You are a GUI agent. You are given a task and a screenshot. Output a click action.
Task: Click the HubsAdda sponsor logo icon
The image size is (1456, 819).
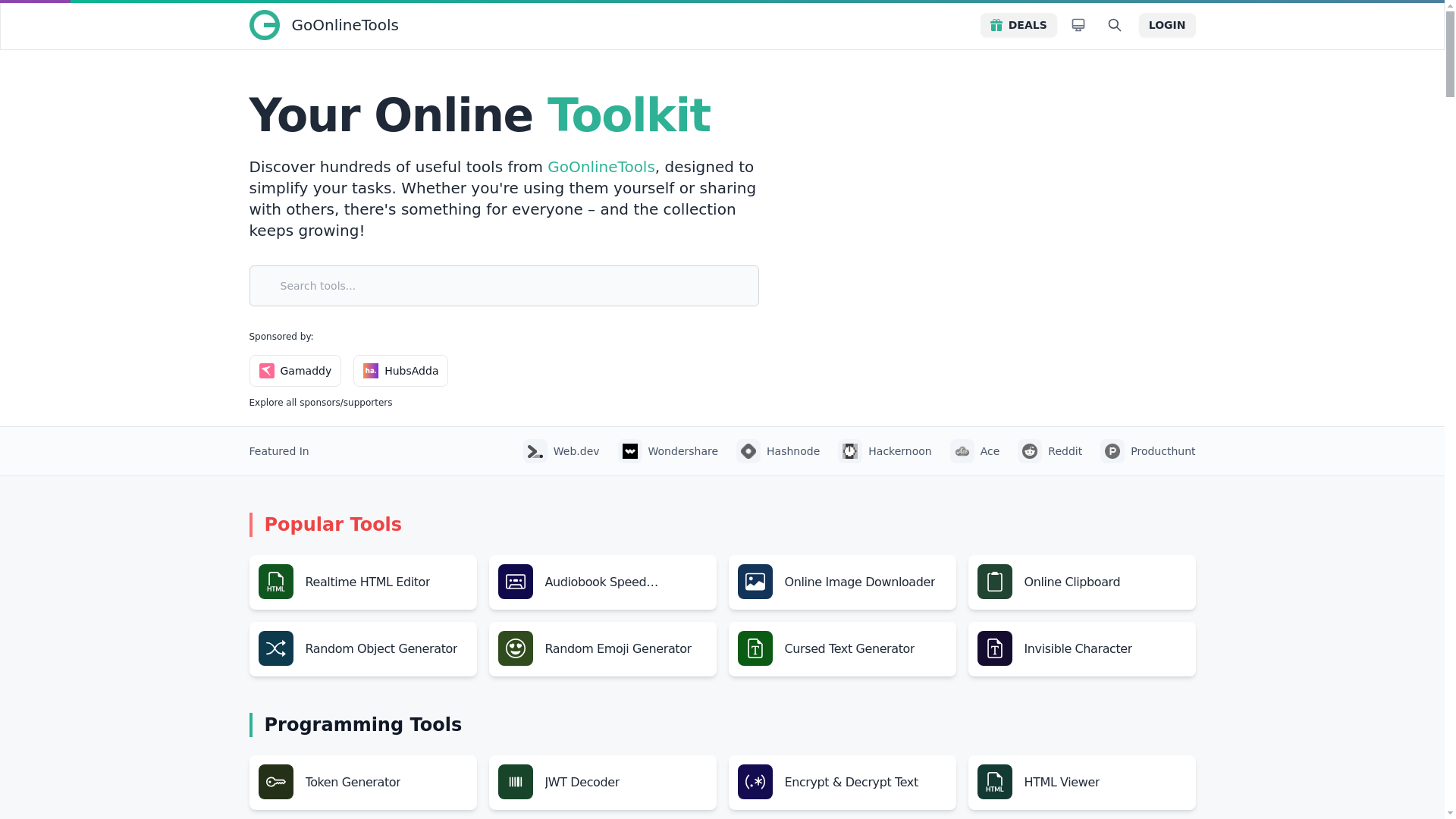[371, 371]
